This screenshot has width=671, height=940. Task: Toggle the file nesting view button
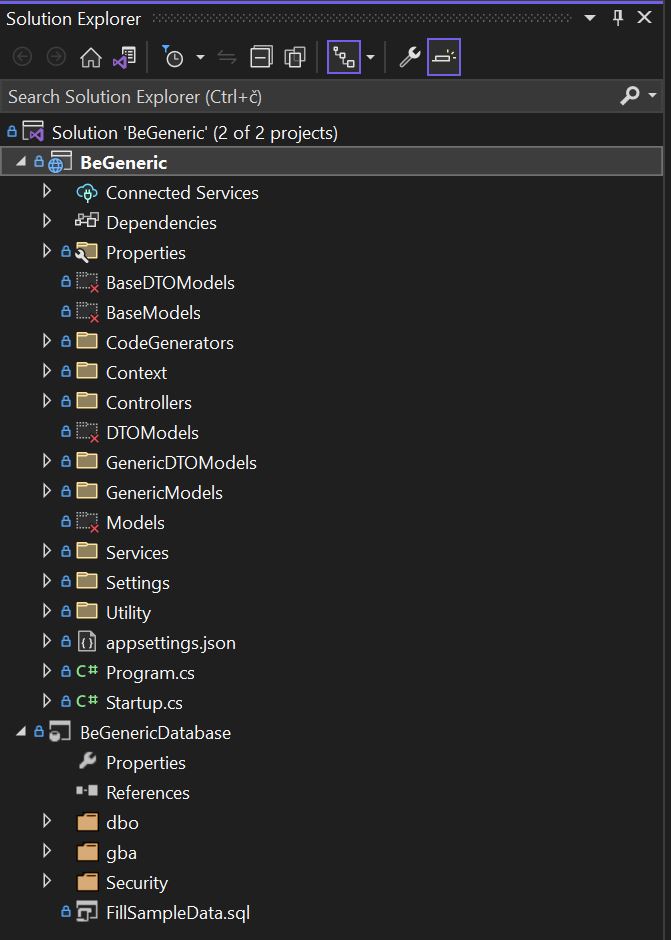click(x=344, y=58)
